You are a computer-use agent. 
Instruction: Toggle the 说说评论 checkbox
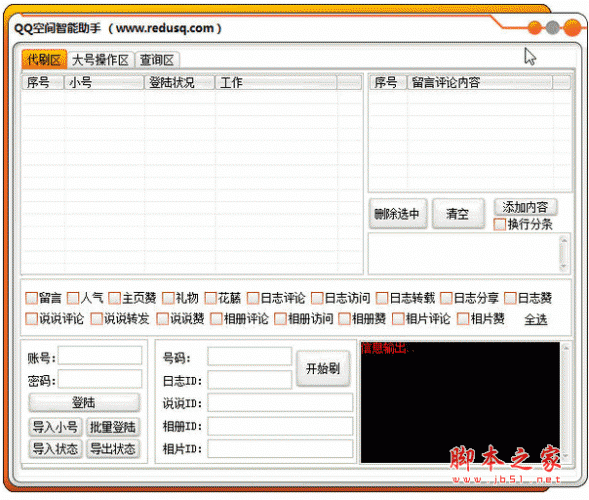pos(31,319)
